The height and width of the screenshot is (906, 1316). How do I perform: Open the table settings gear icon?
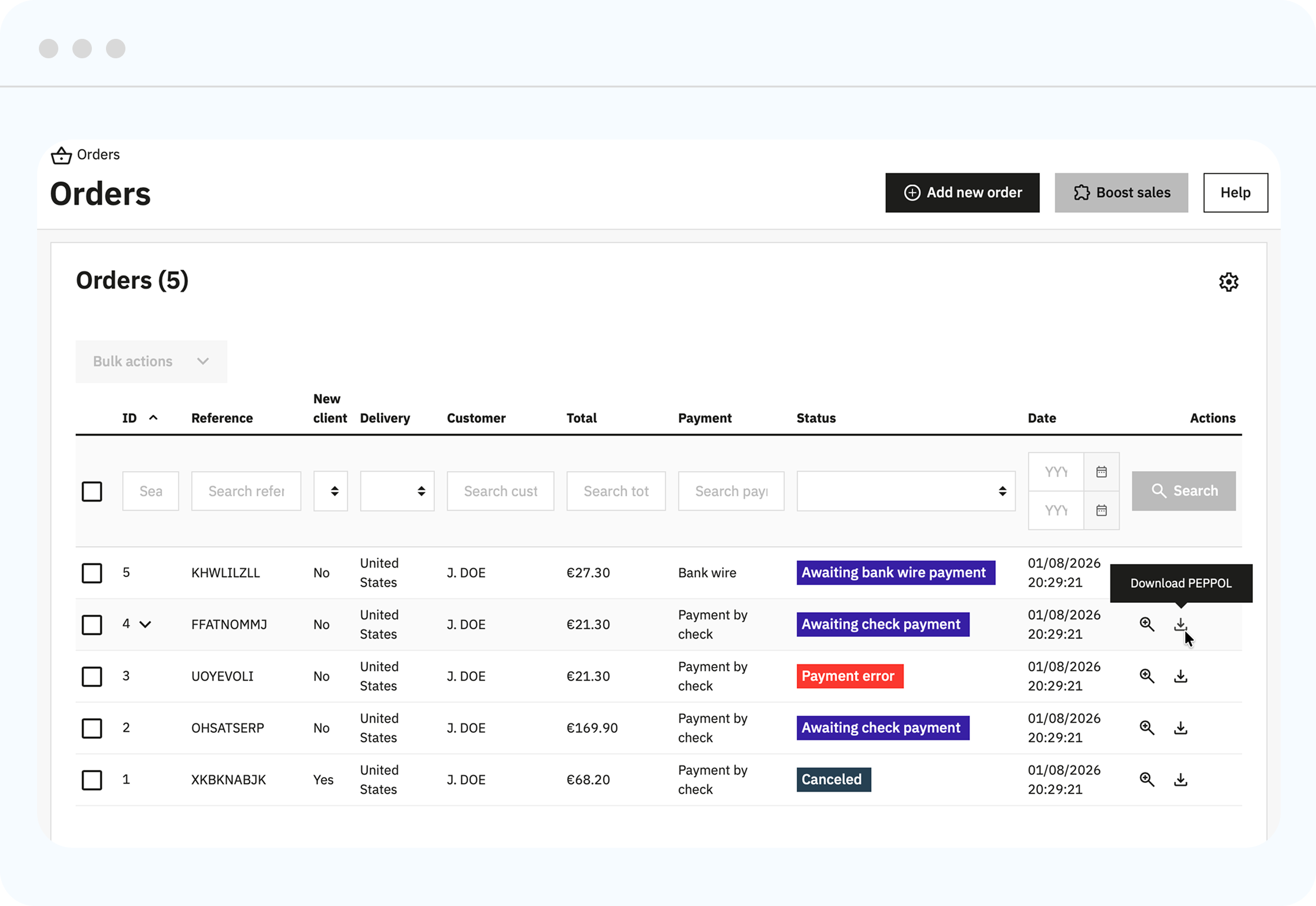pyautogui.click(x=1229, y=282)
